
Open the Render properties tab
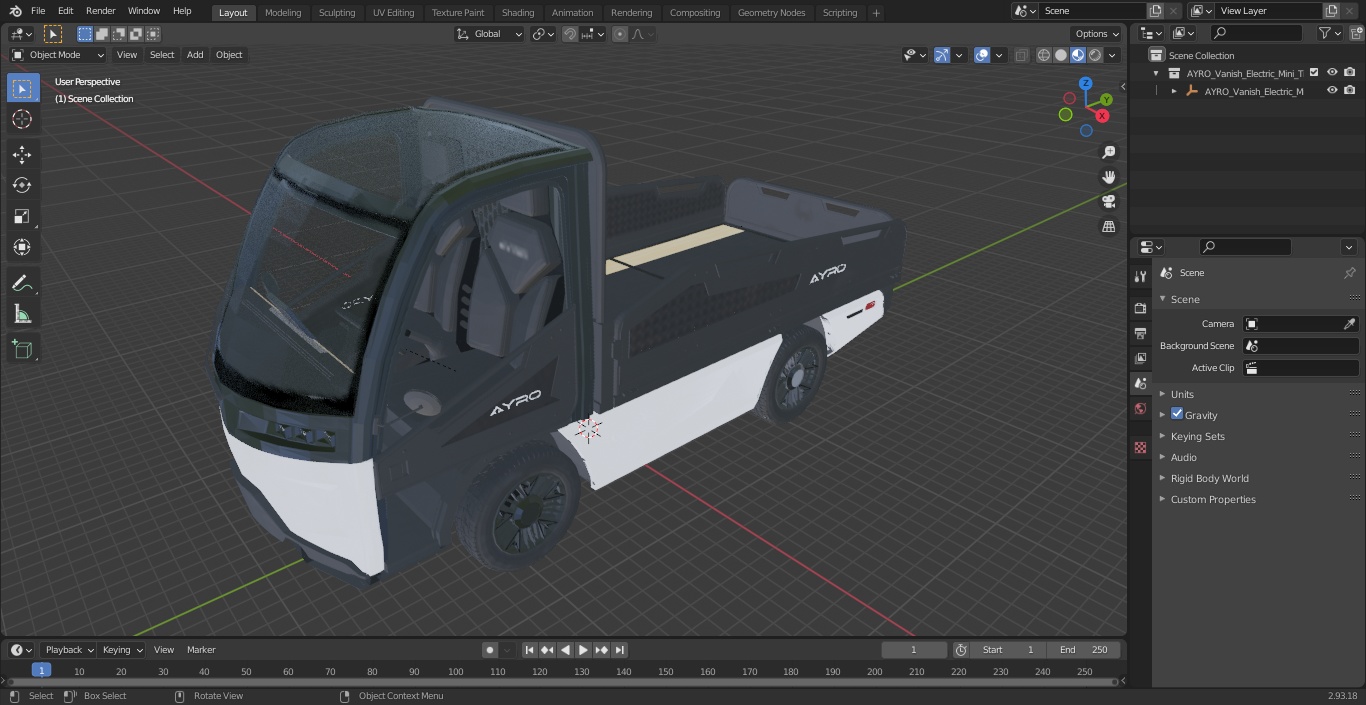1140,308
